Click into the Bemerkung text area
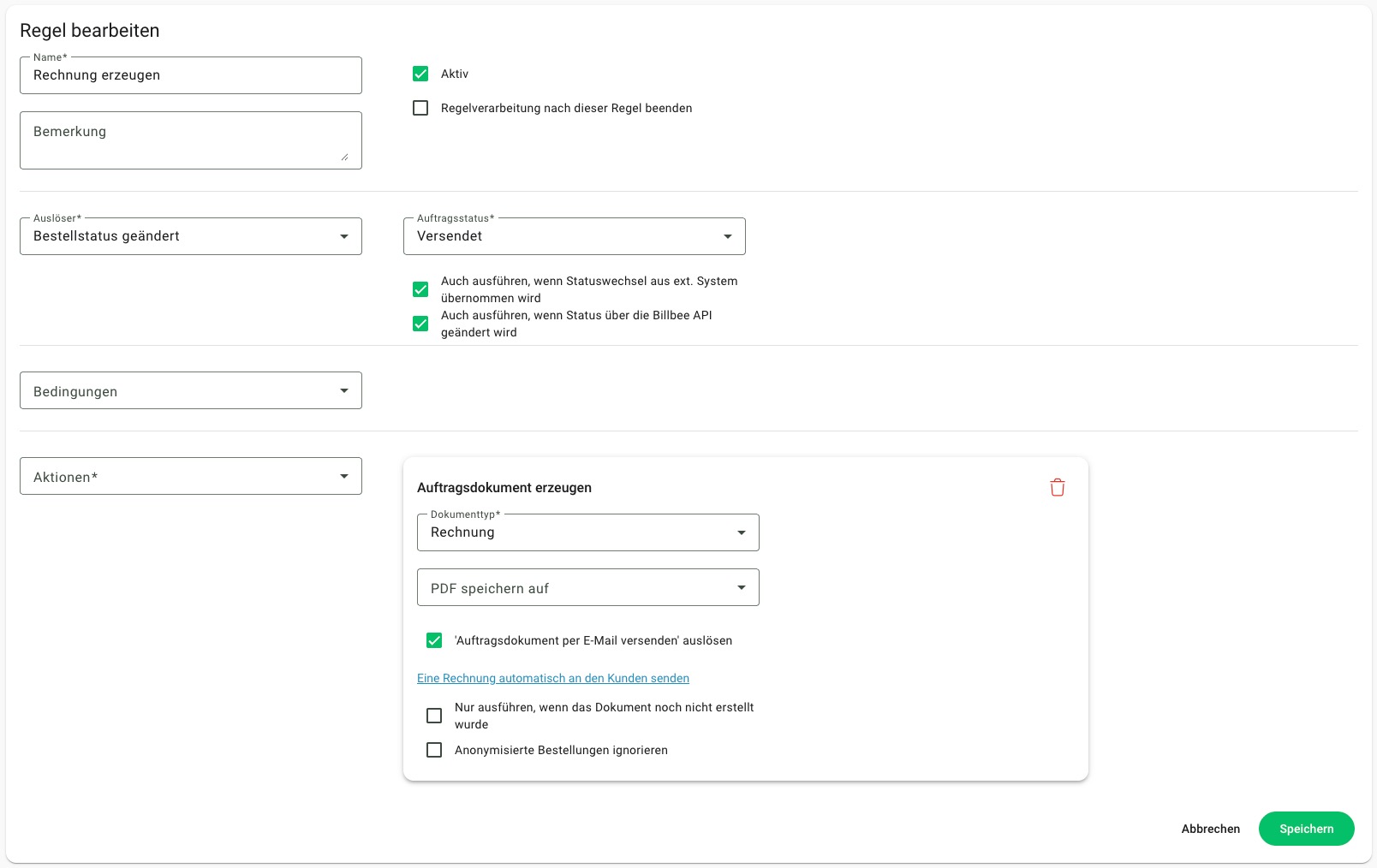 click(x=191, y=140)
